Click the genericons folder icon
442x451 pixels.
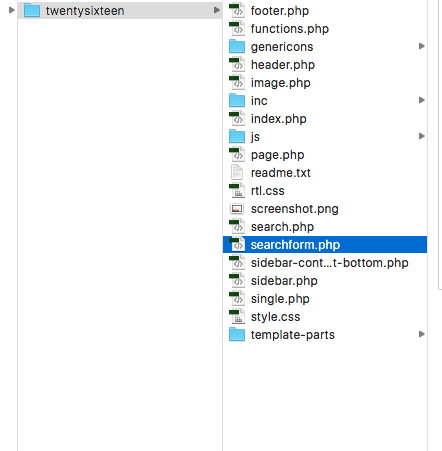coord(237,46)
